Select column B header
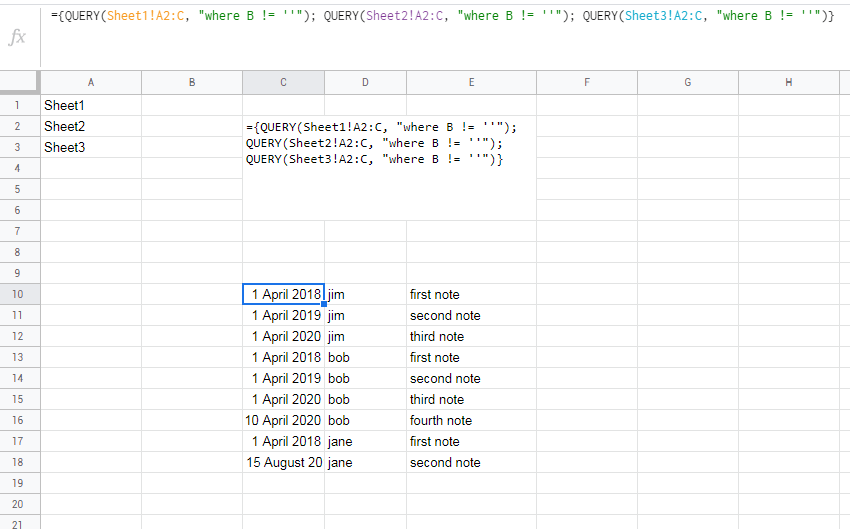Screen dimensions: 850x529 [192, 82]
